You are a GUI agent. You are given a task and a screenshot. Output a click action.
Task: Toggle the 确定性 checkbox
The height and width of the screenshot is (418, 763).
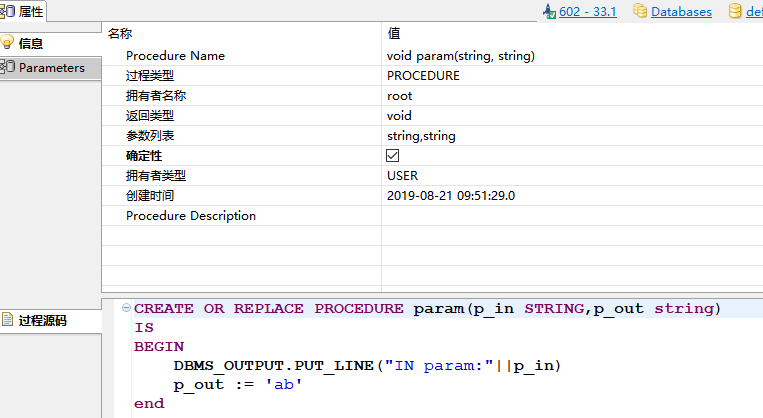tap(393, 156)
